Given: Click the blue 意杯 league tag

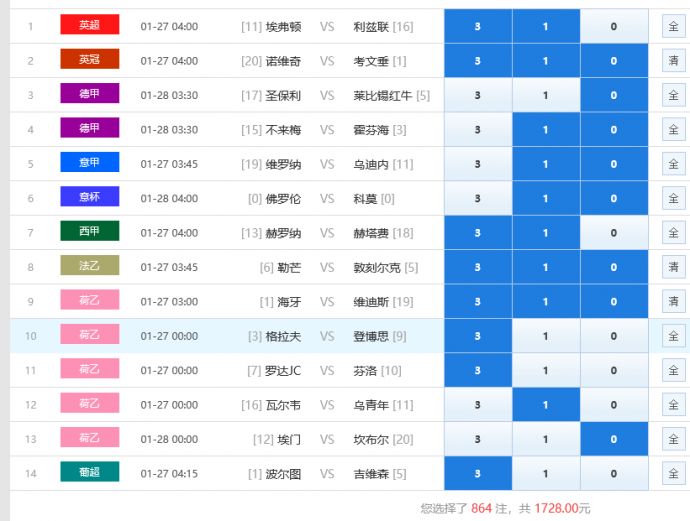Looking at the screenshot, I should (89, 197).
